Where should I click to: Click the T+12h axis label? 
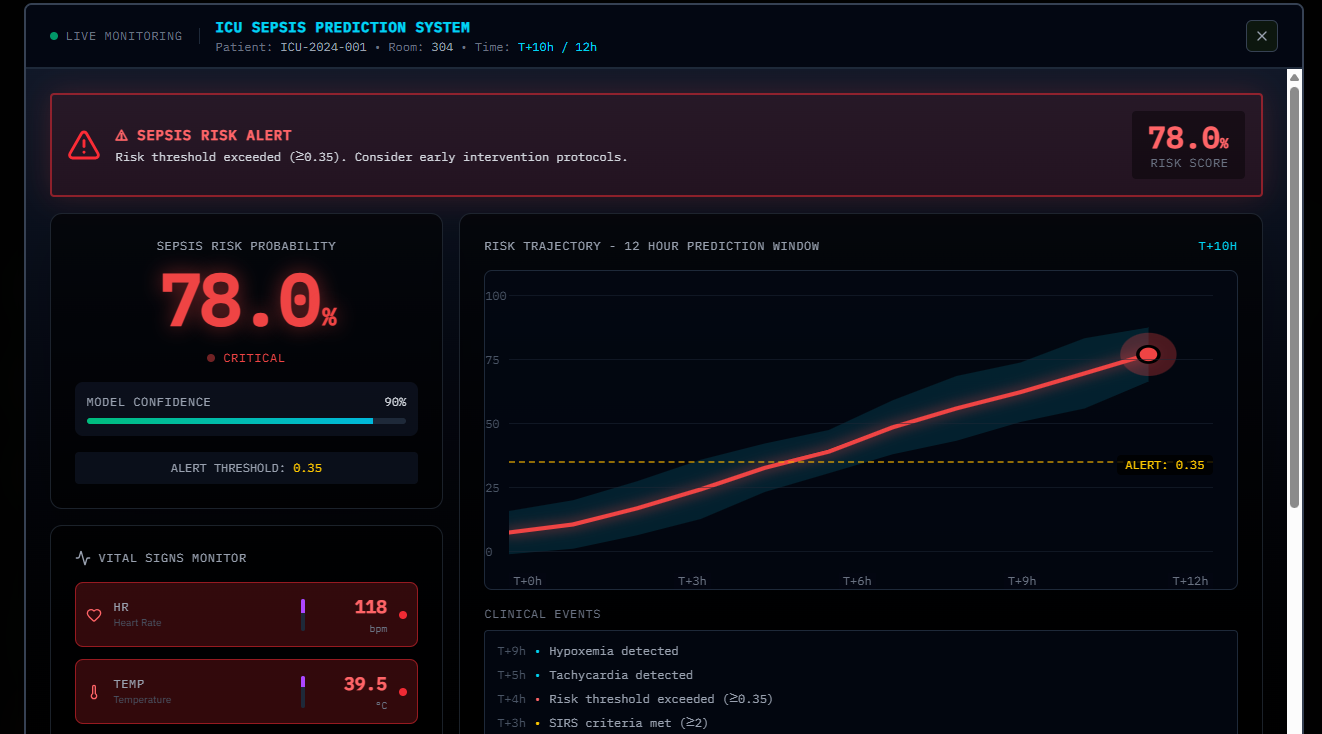(1190, 581)
